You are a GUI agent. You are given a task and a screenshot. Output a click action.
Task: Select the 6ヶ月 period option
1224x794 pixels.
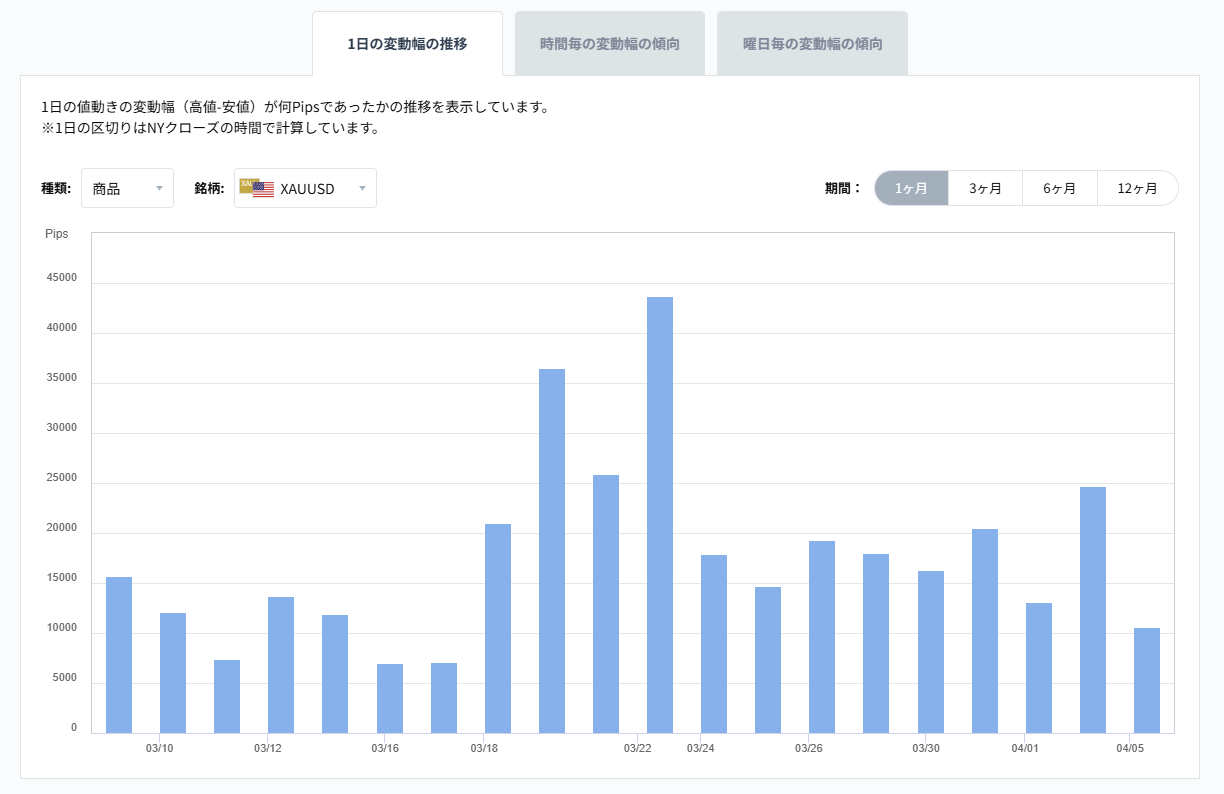1060,188
